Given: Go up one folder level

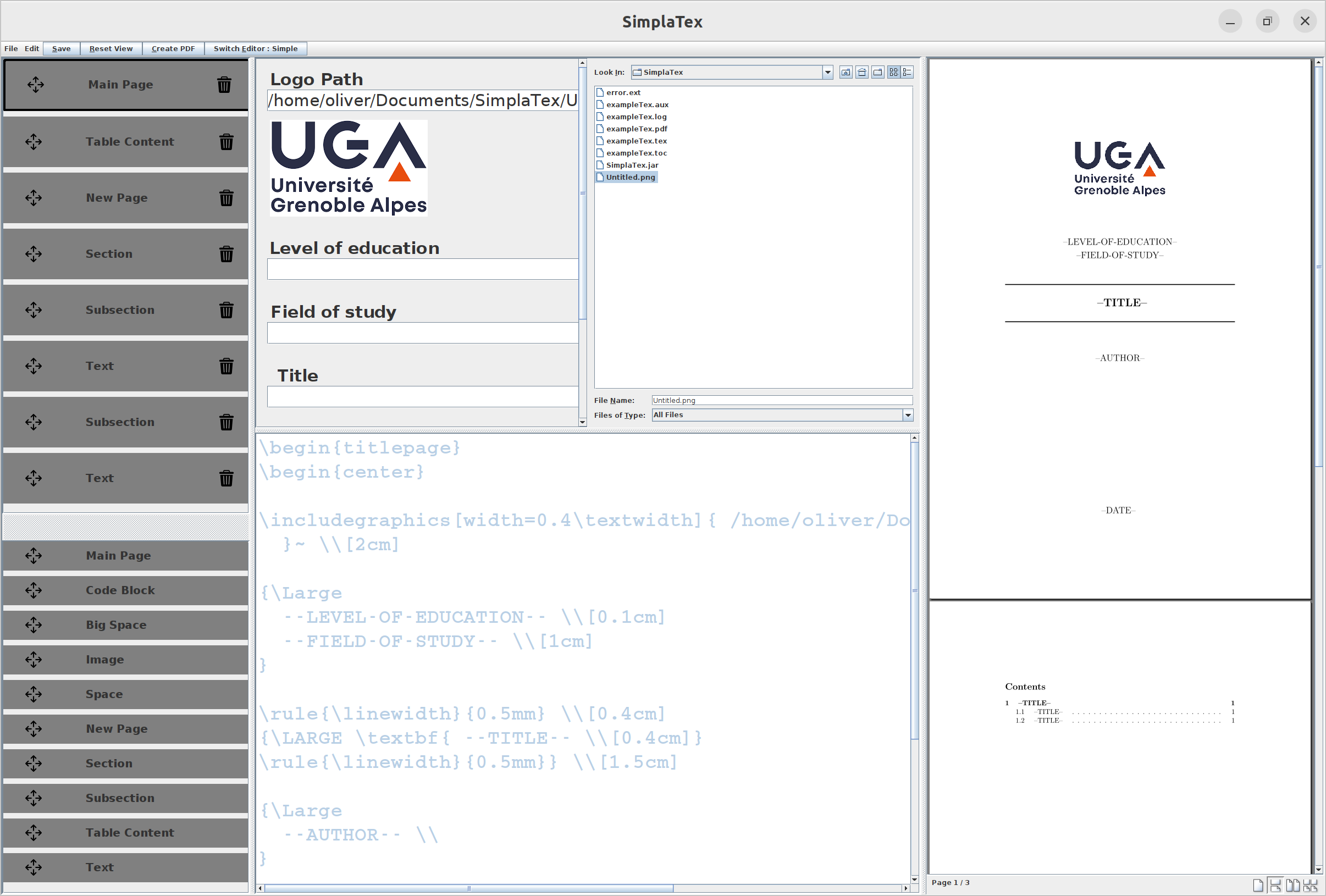Looking at the screenshot, I should click(846, 73).
